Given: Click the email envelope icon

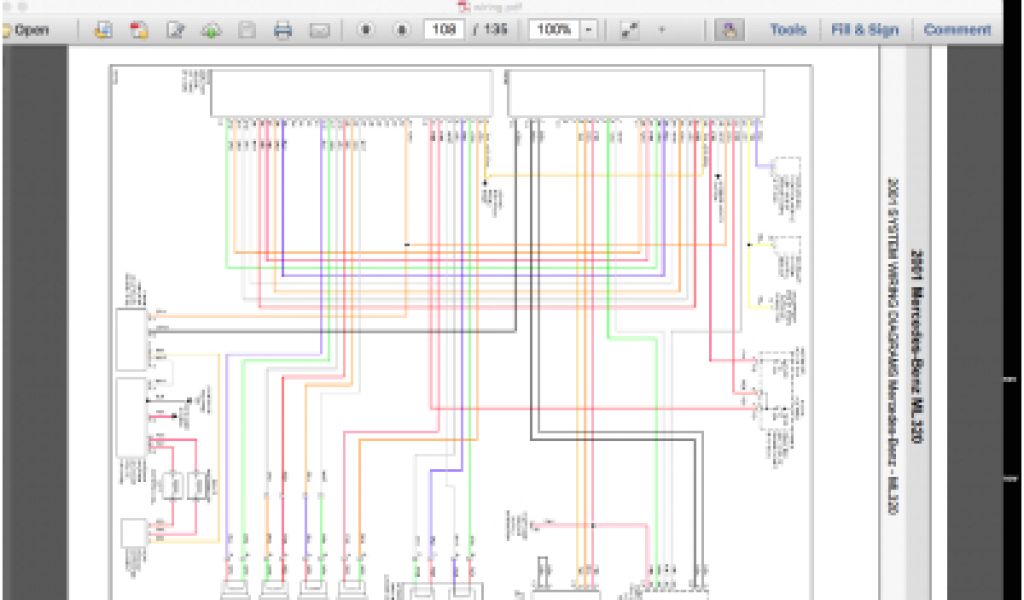Looking at the screenshot, I should coord(319,30).
